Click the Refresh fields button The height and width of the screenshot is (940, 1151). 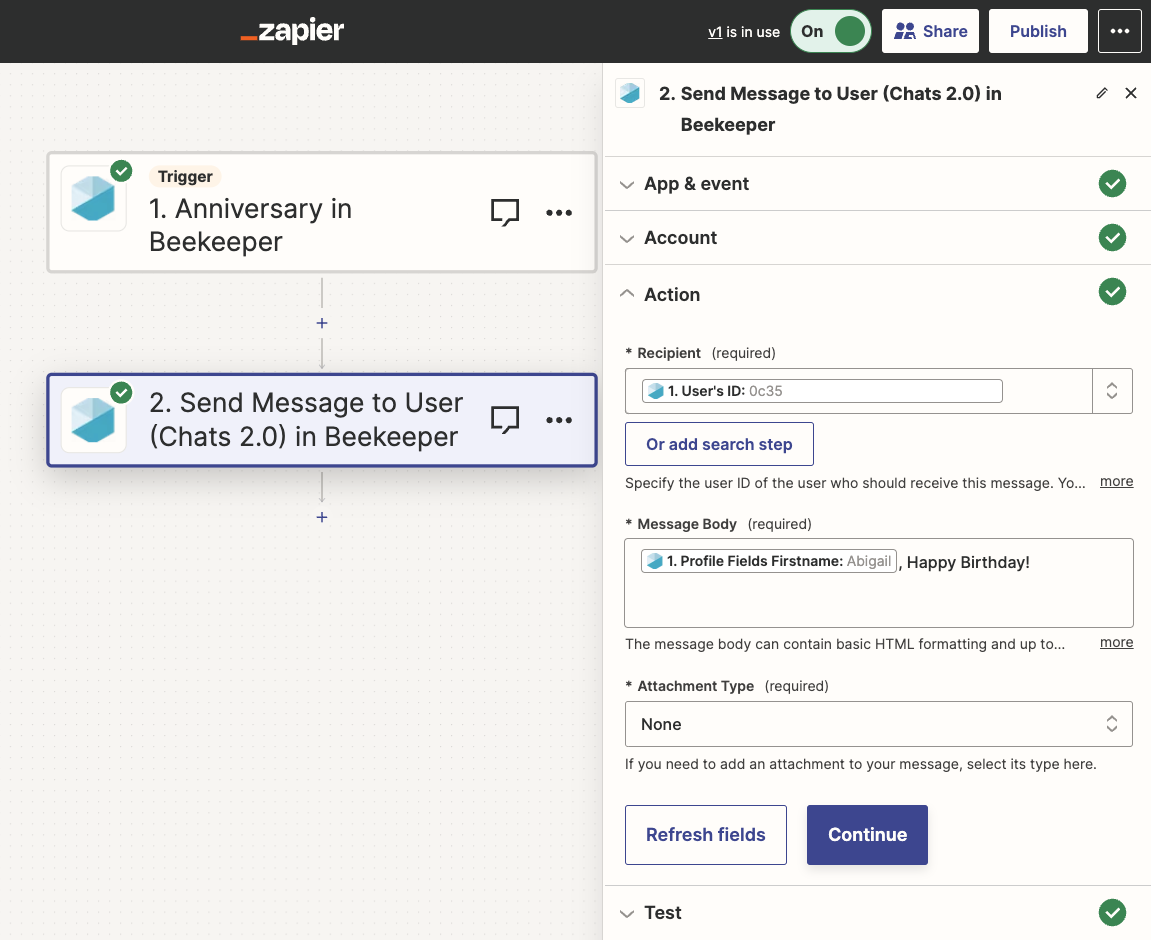(705, 834)
